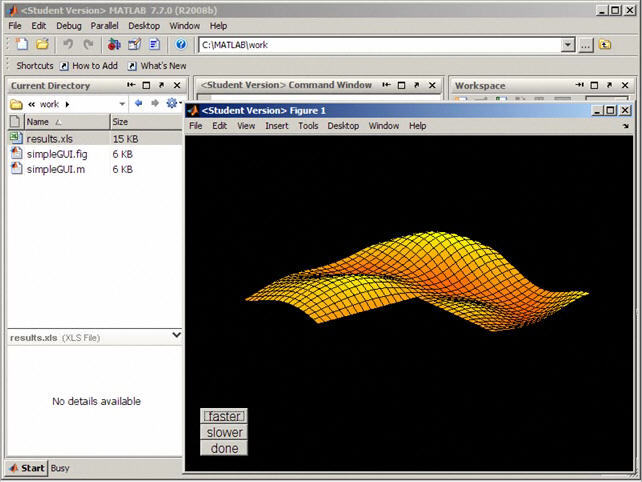The height and width of the screenshot is (482, 642).
Task: Maximize the Workspace panel
Action: pyautogui.click(x=594, y=85)
